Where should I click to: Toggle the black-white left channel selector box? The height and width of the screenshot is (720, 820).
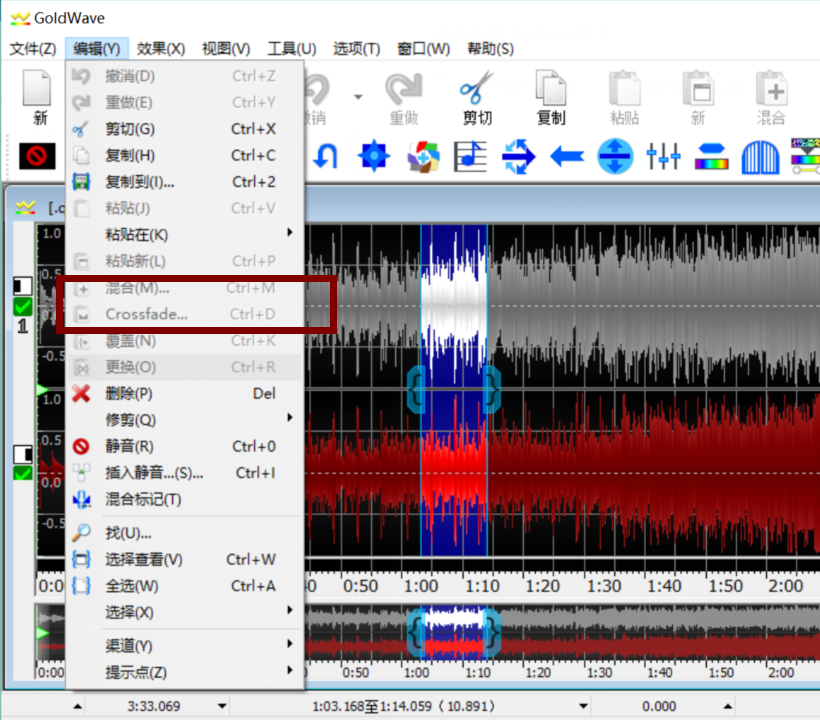point(23,287)
